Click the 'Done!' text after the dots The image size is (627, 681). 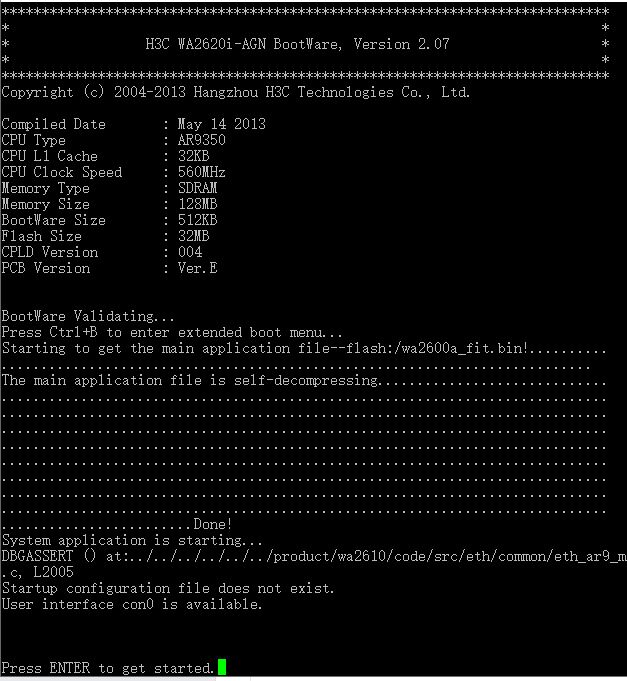click(213, 524)
